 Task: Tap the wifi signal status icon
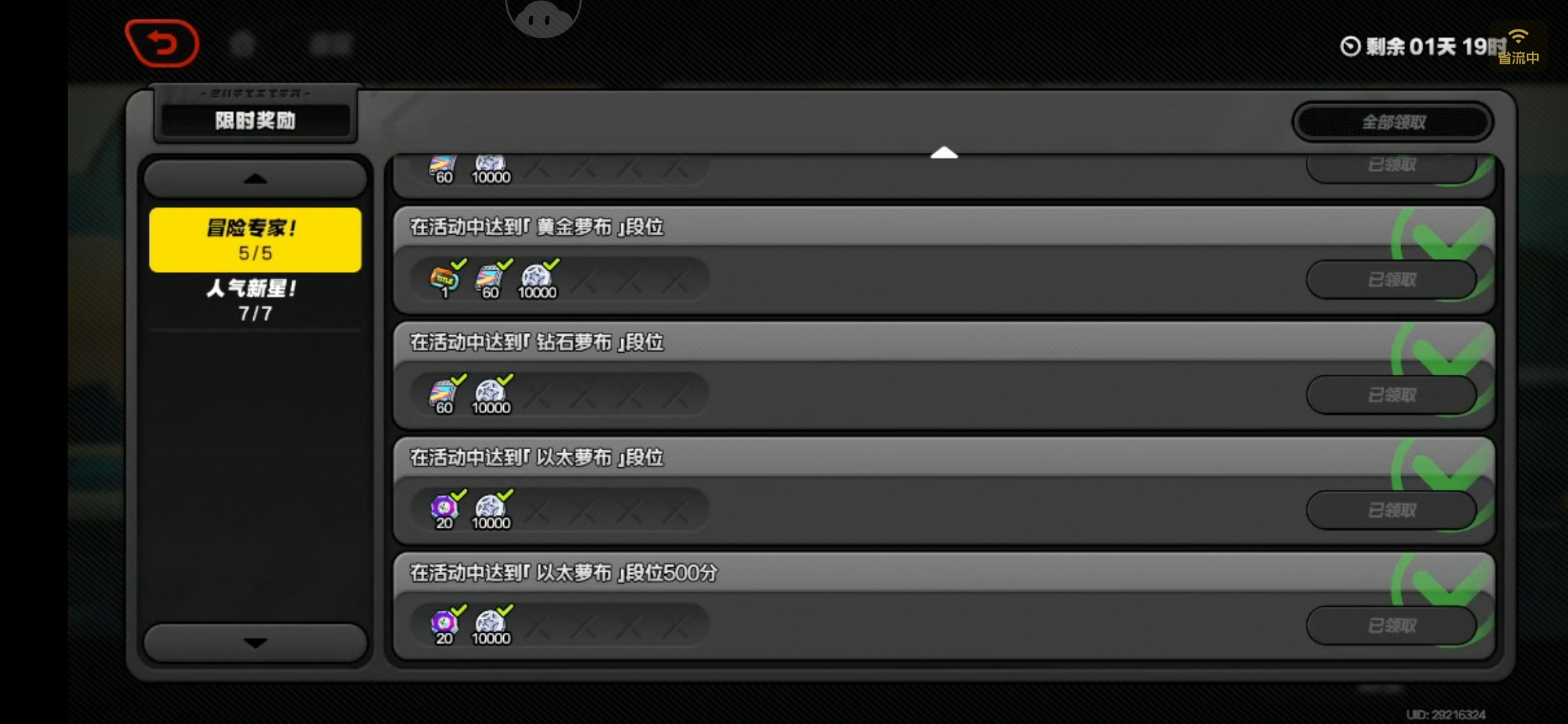(1518, 38)
